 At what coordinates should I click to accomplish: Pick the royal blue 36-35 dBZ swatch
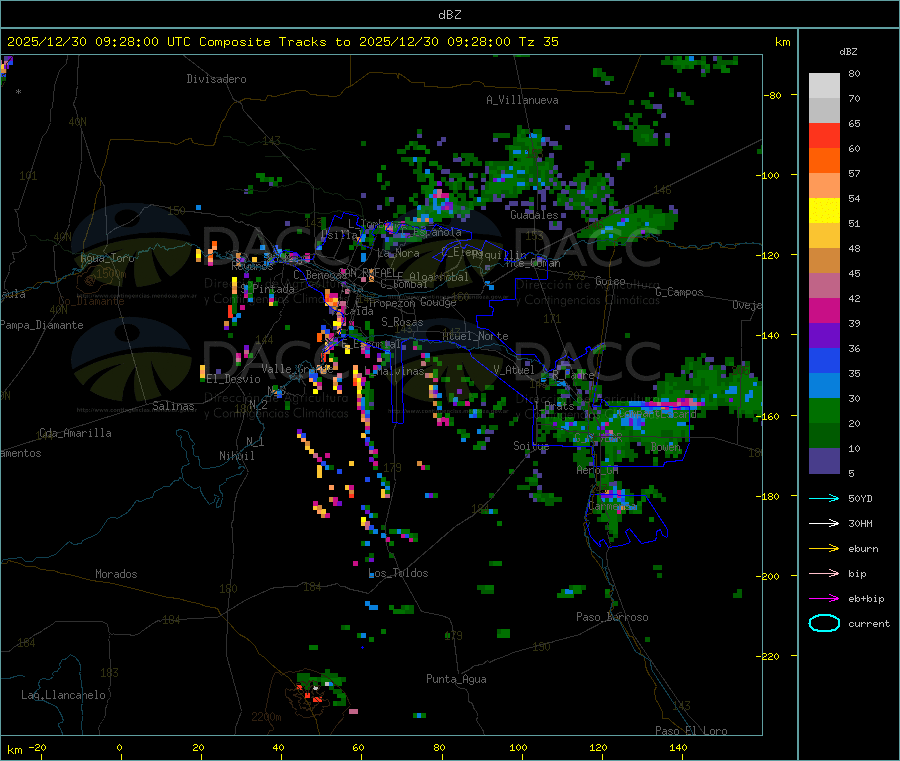824,360
